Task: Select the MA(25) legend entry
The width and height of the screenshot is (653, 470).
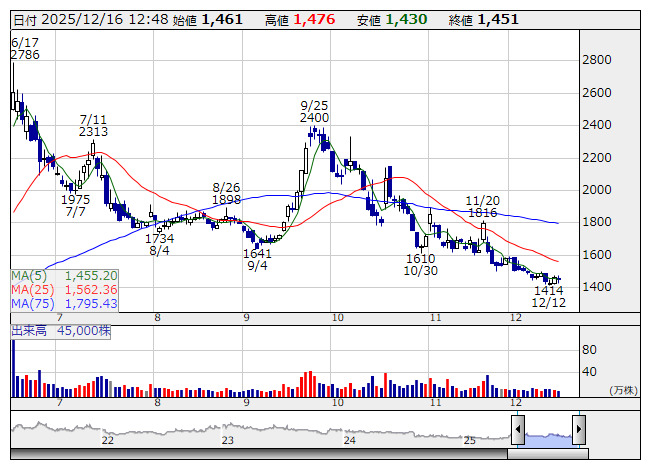Action: (65, 289)
